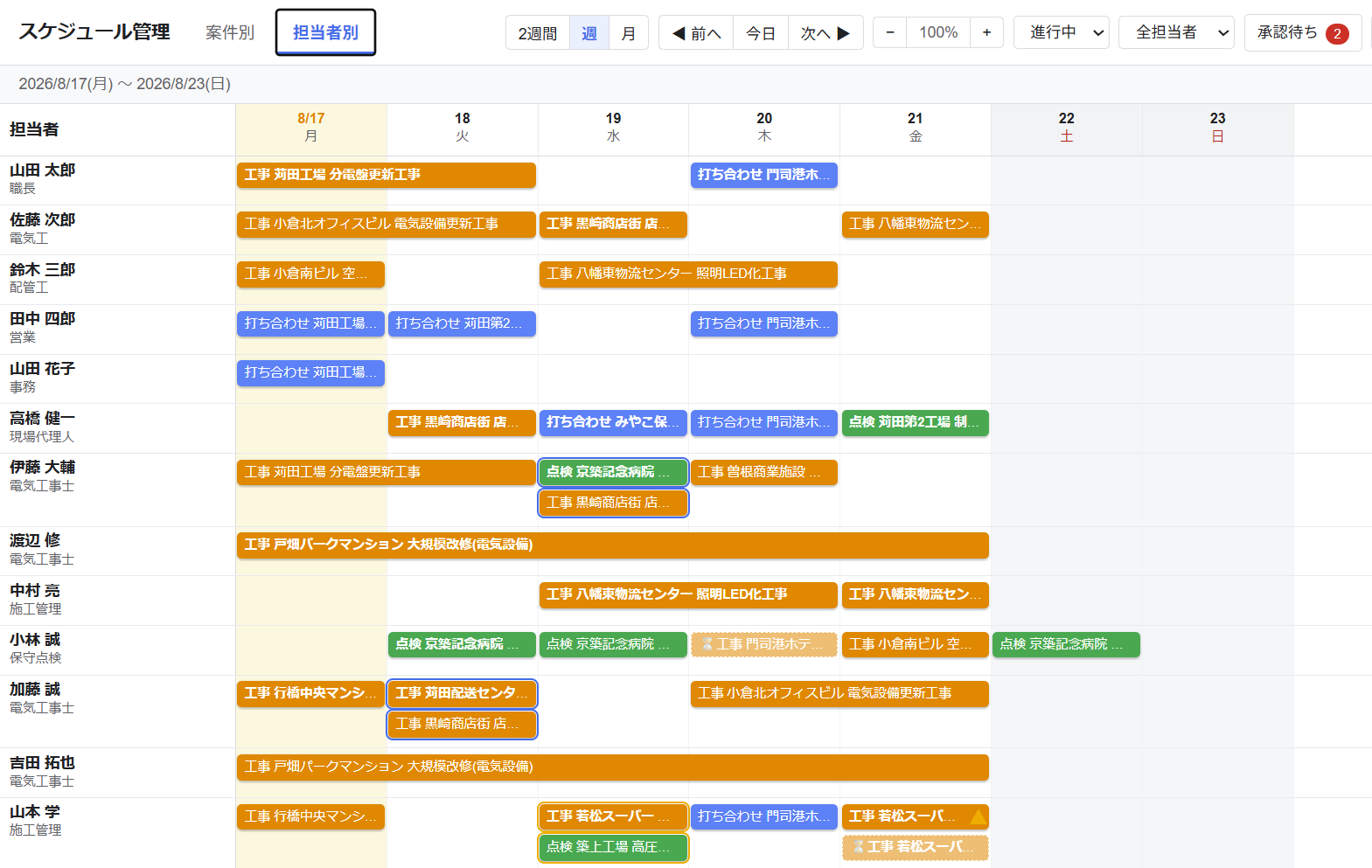The height and width of the screenshot is (868, 1372).
Task: Reset zoom via the 100% button
Action: [x=938, y=32]
